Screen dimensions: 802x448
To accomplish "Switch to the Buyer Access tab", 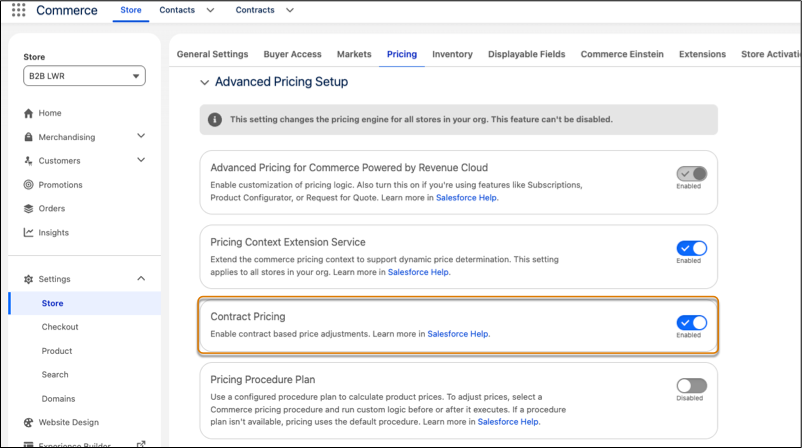I will point(293,54).
